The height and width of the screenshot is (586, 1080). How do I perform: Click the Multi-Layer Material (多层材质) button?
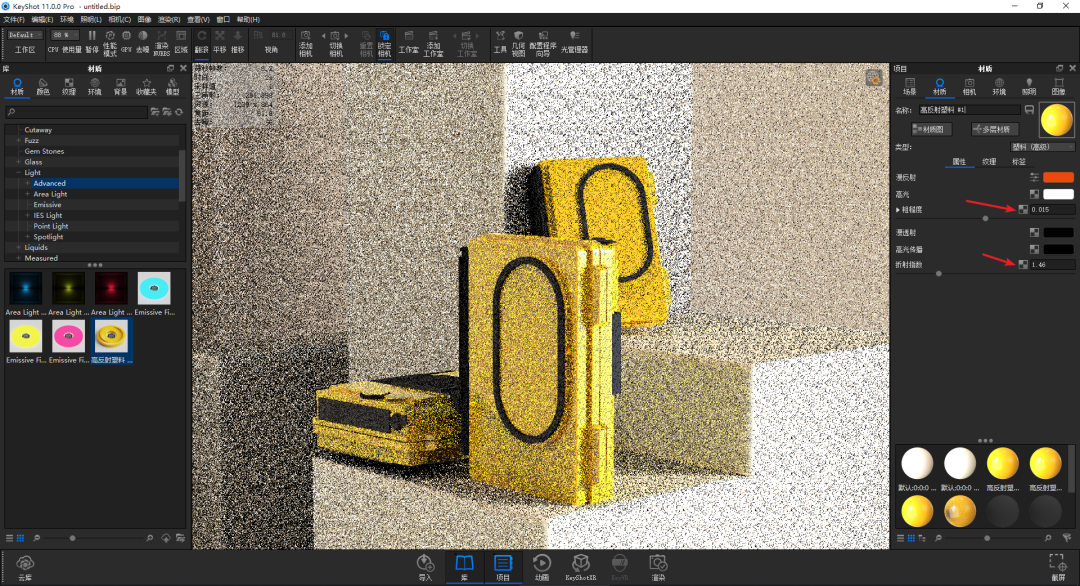click(994, 129)
